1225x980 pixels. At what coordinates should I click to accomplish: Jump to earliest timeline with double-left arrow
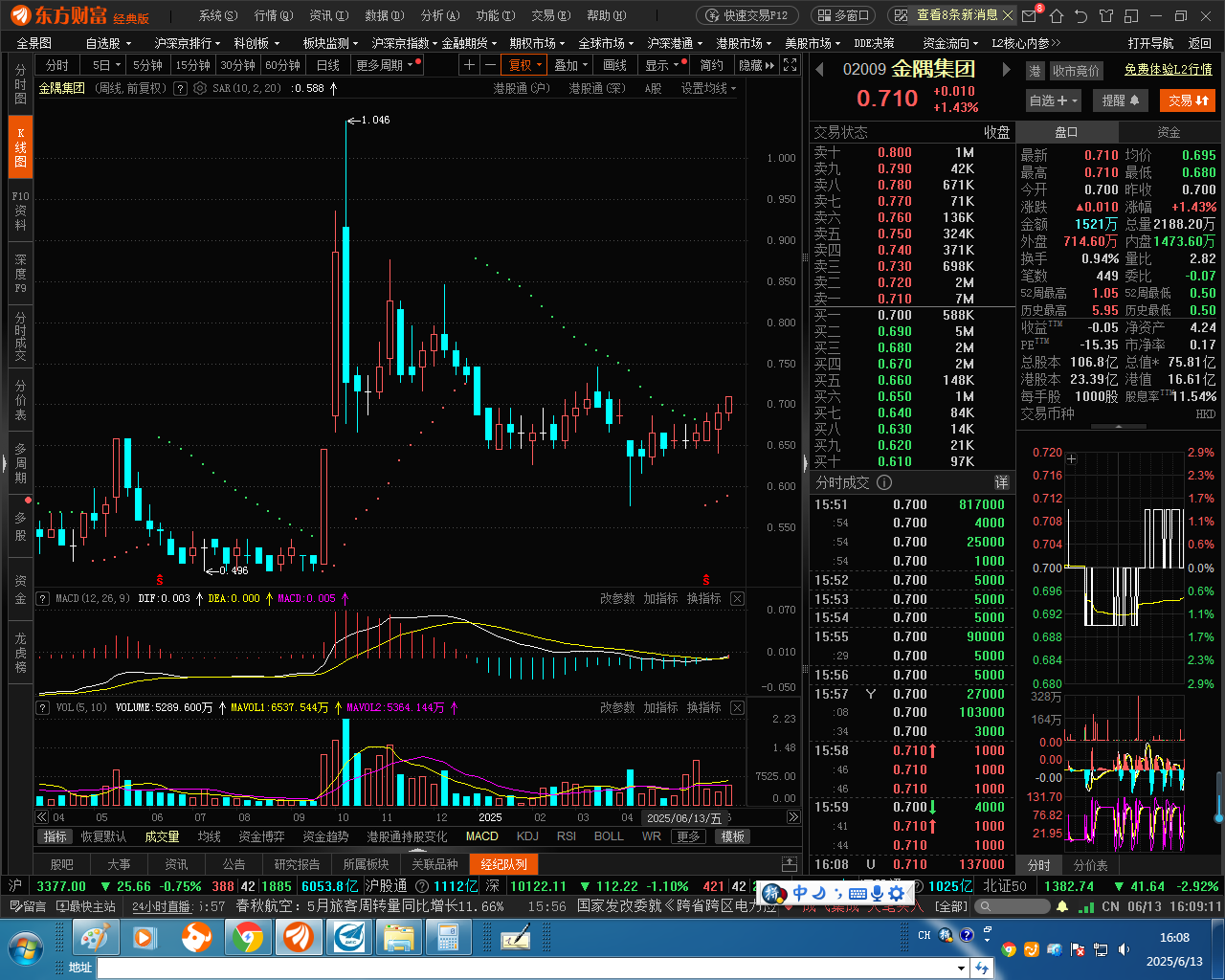[x=42, y=816]
